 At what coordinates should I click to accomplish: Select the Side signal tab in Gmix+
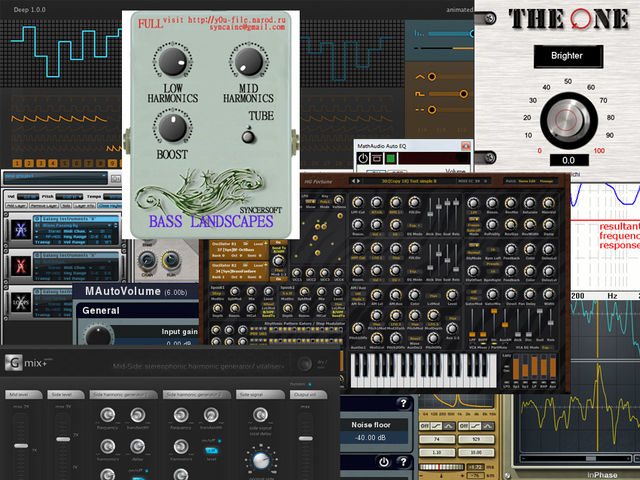pos(260,395)
